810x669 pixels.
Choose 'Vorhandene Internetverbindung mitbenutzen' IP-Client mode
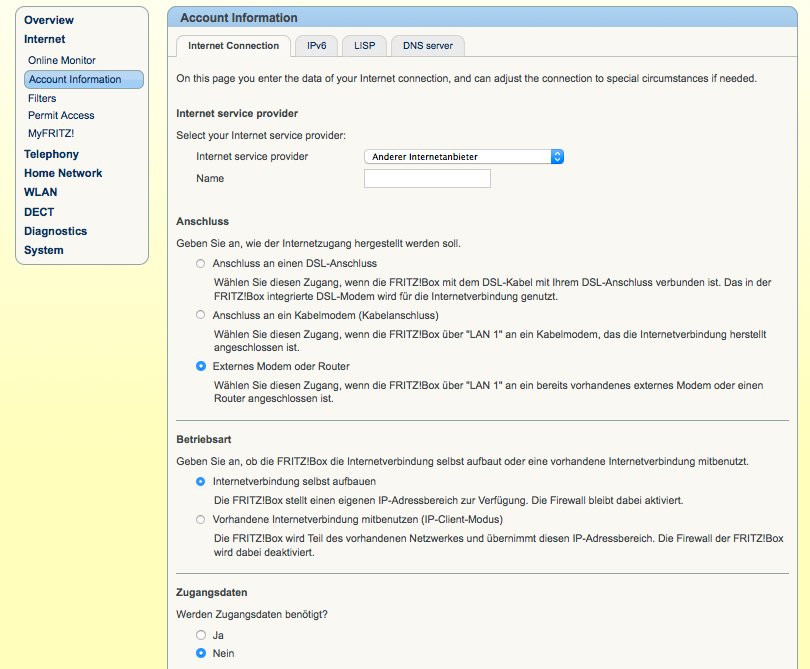[x=201, y=520]
